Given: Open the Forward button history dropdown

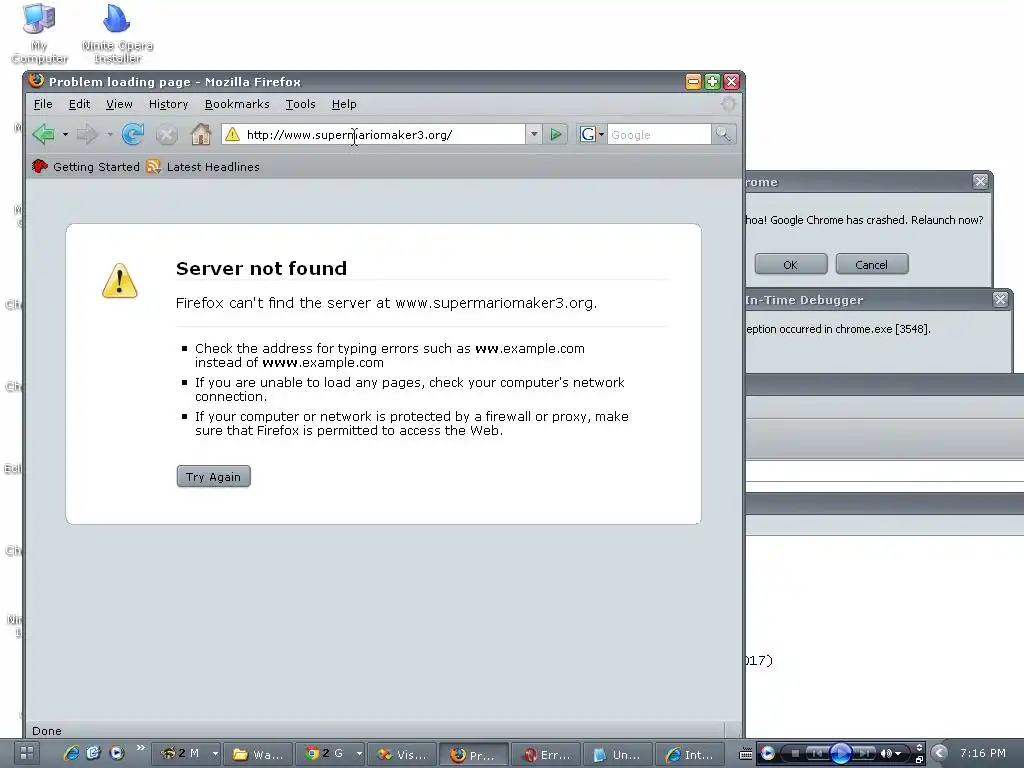Looking at the screenshot, I should pyautogui.click(x=110, y=135).
